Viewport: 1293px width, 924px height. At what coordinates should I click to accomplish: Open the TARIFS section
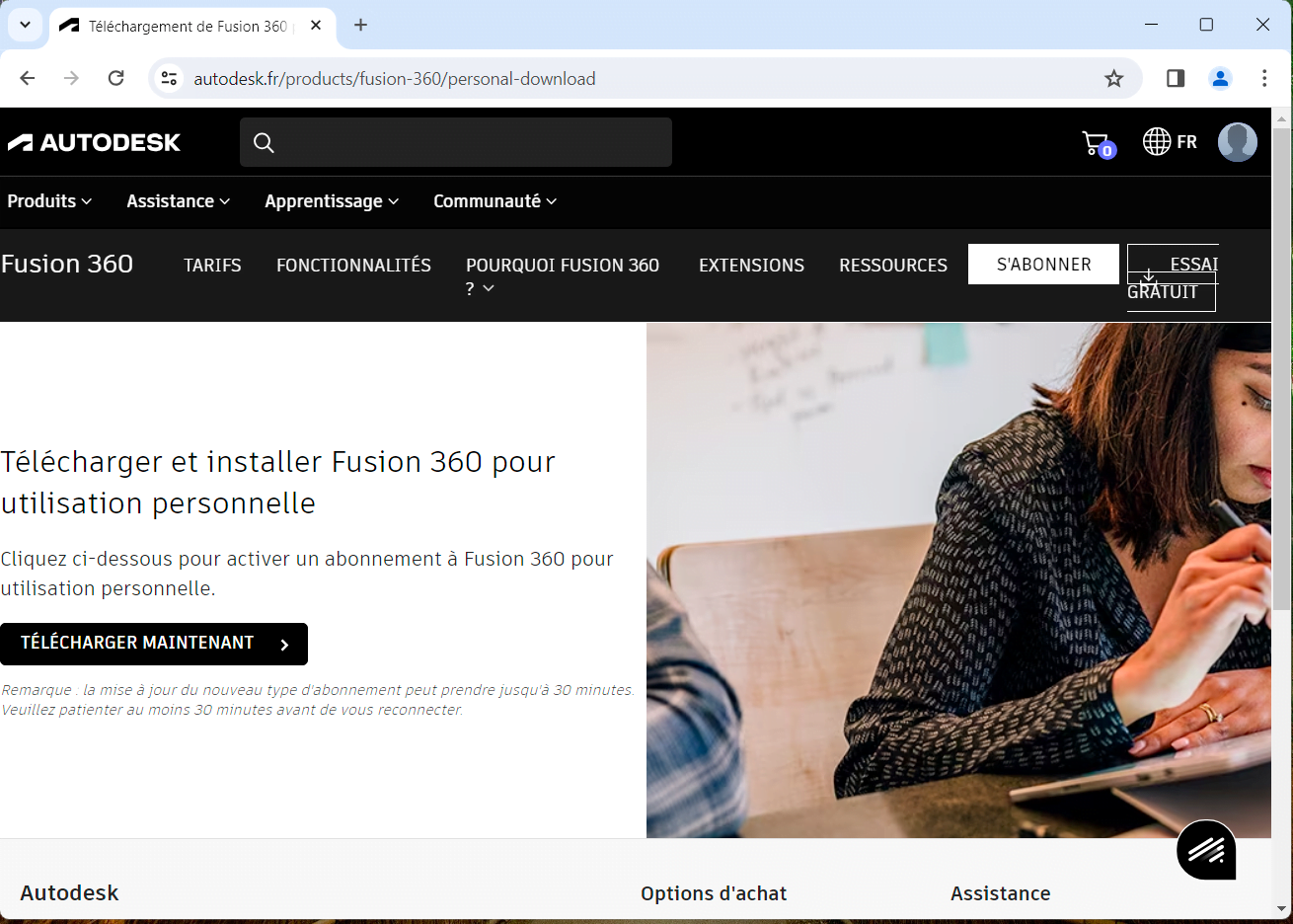(212, 265)
